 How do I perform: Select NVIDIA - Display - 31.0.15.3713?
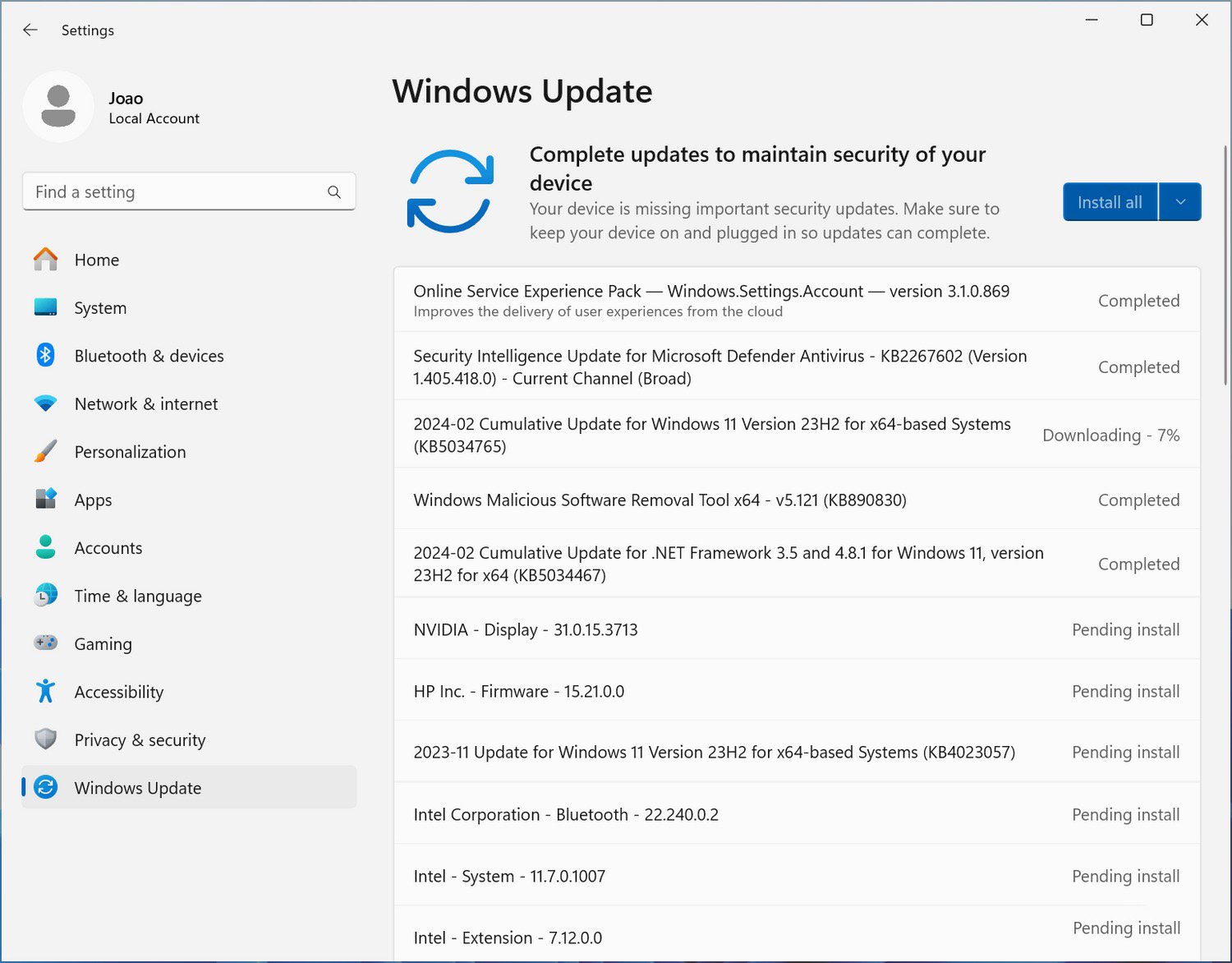(797, 629)
